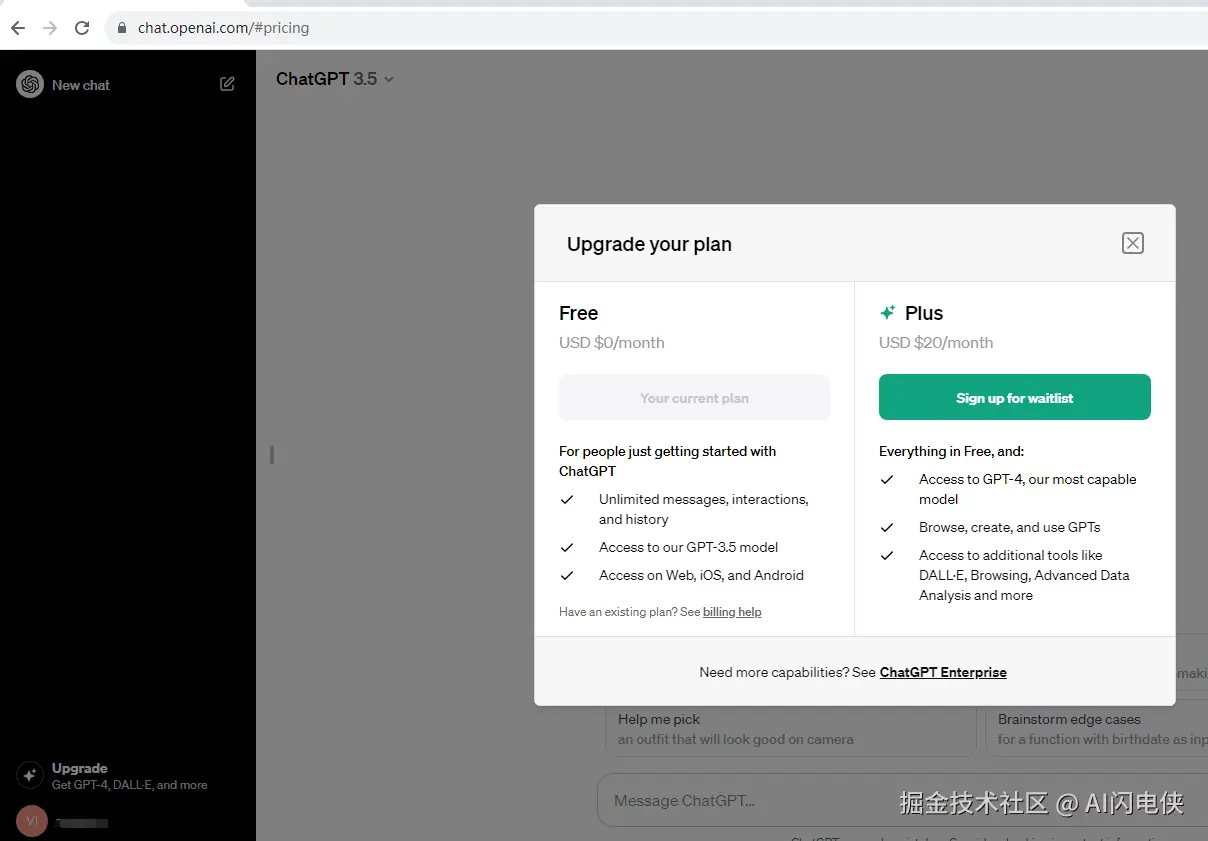
Task: Click Everything in Free, and: text
Action: tap(951, 451)
